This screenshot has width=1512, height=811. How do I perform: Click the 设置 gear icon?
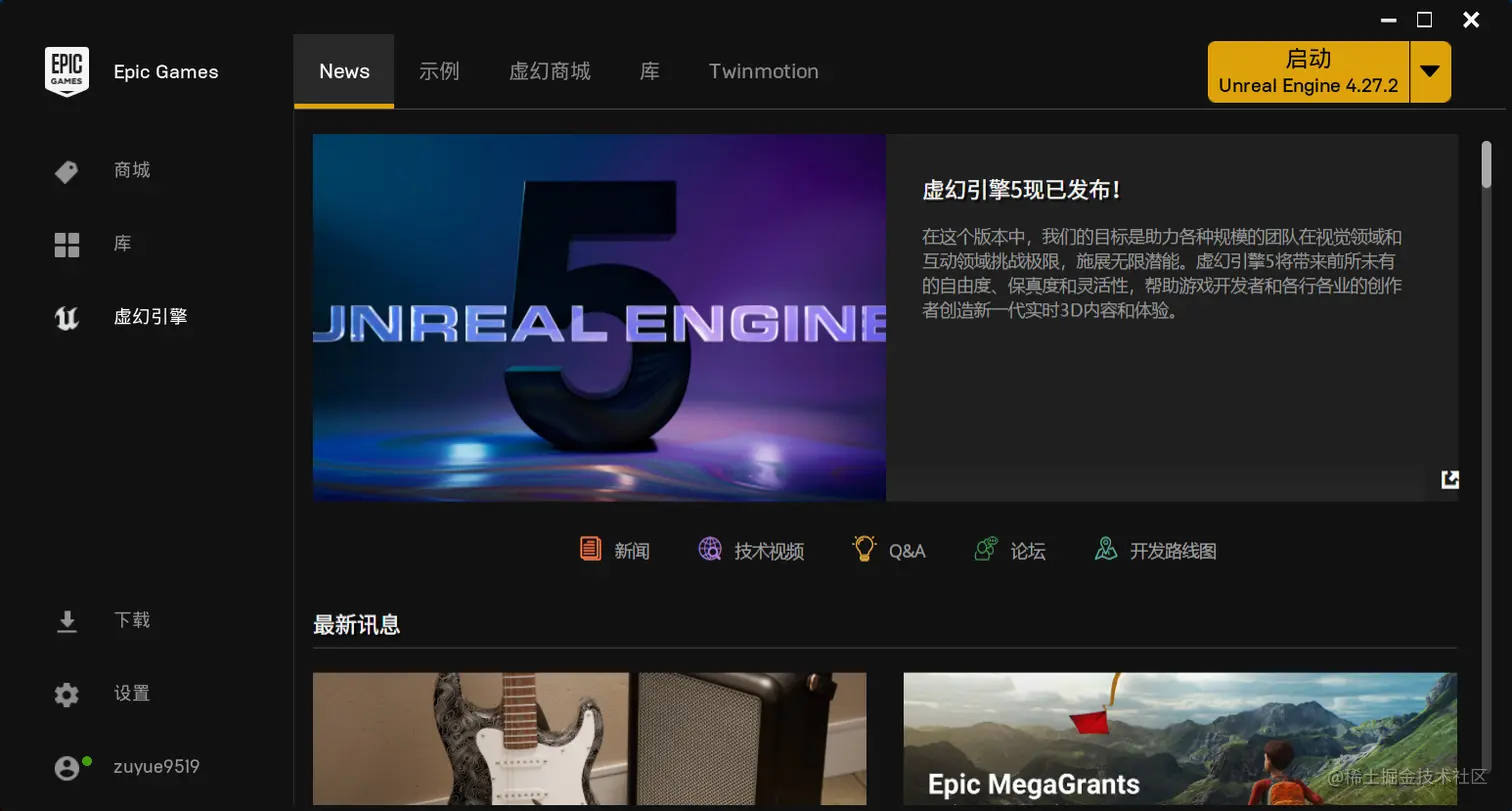[66, 695]
